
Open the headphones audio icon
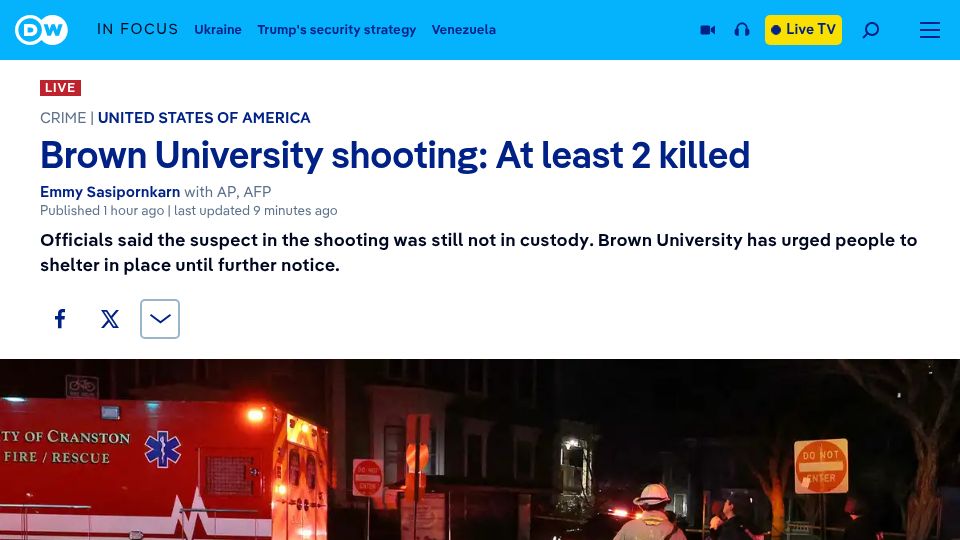tap(742, 29)
